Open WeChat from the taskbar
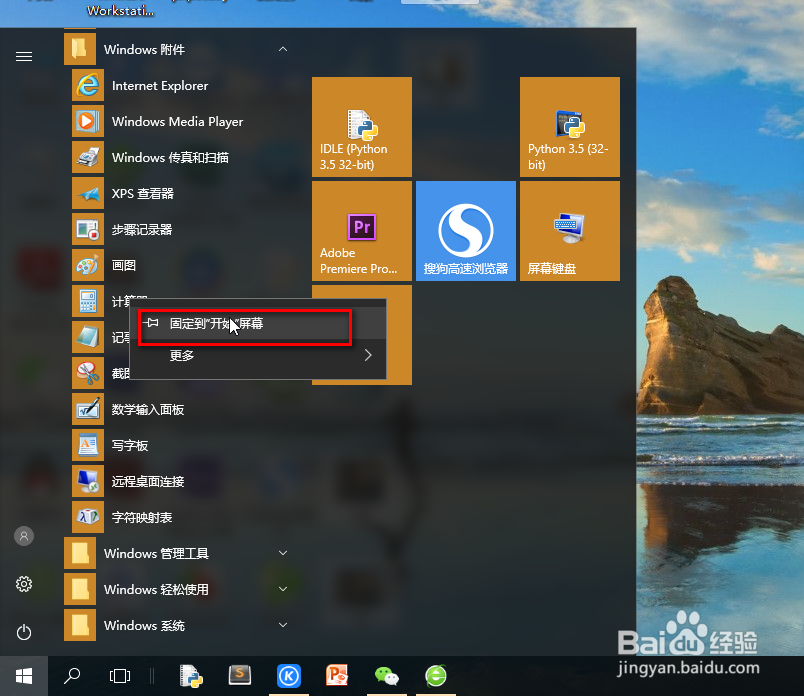This screenshot has width=804, height=696. 386,676
